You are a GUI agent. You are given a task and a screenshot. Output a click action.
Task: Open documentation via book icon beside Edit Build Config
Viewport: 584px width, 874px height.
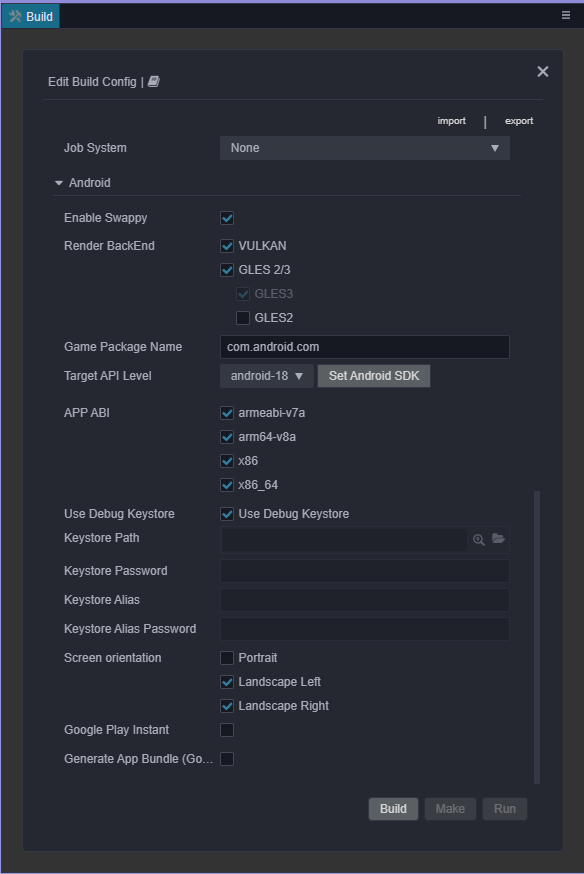(x=152, y=81)
